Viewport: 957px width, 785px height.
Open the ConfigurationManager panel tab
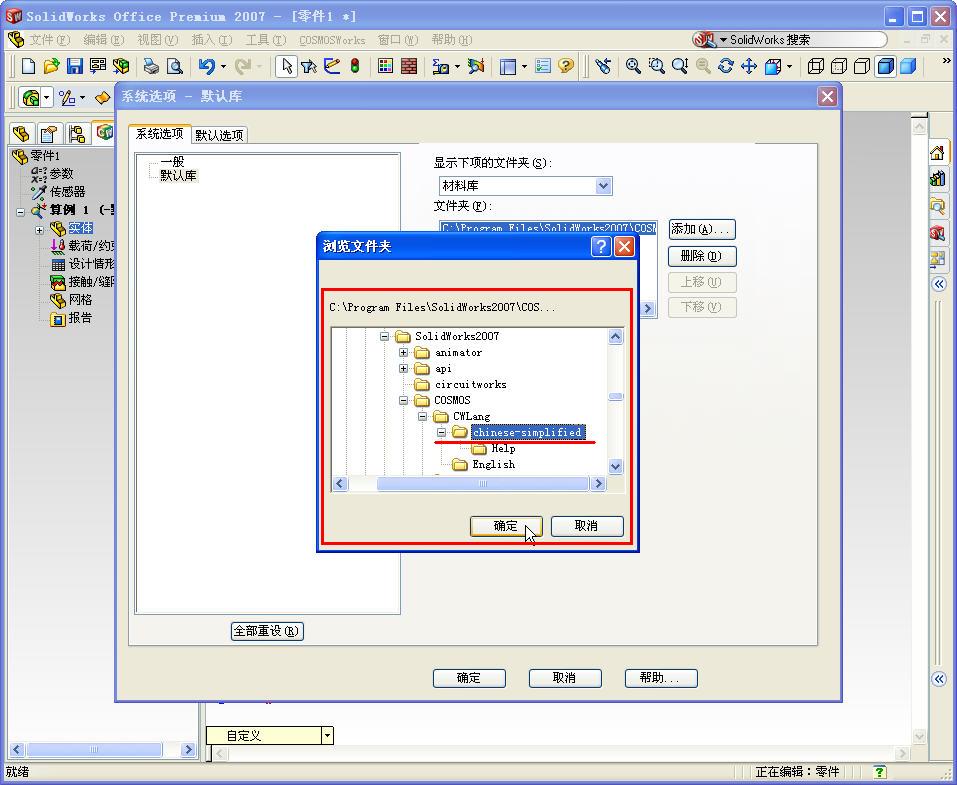76,133
